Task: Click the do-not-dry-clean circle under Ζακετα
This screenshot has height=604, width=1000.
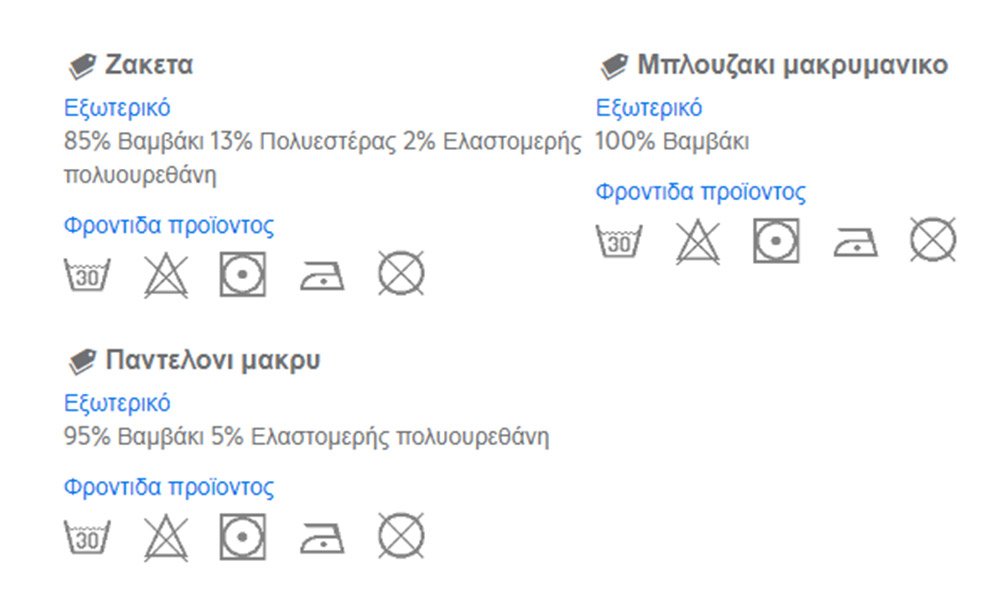Action: pyautogui.click(x=401, y=274)
